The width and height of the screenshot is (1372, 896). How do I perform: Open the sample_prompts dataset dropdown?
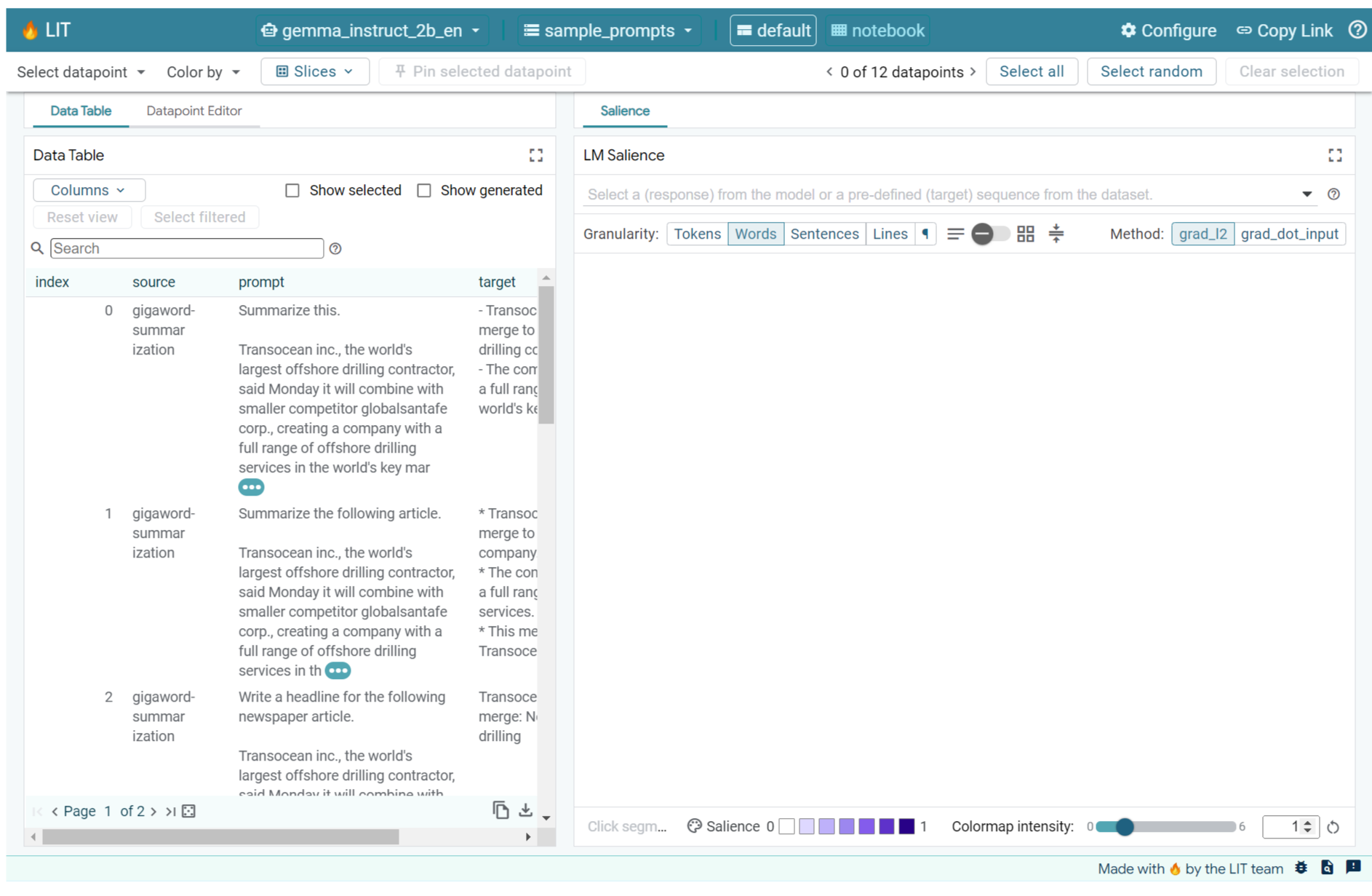tap(608, 30)
